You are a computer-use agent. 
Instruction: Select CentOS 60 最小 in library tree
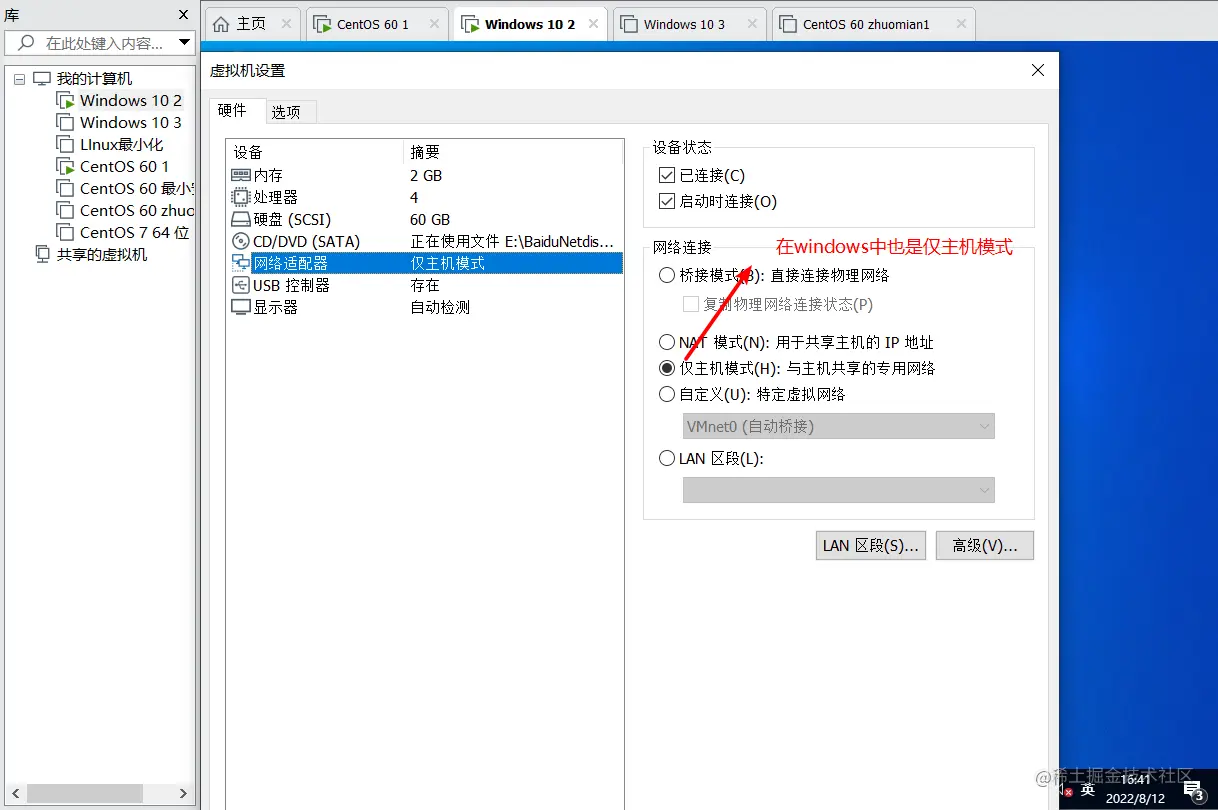click(x=136, y=188)
